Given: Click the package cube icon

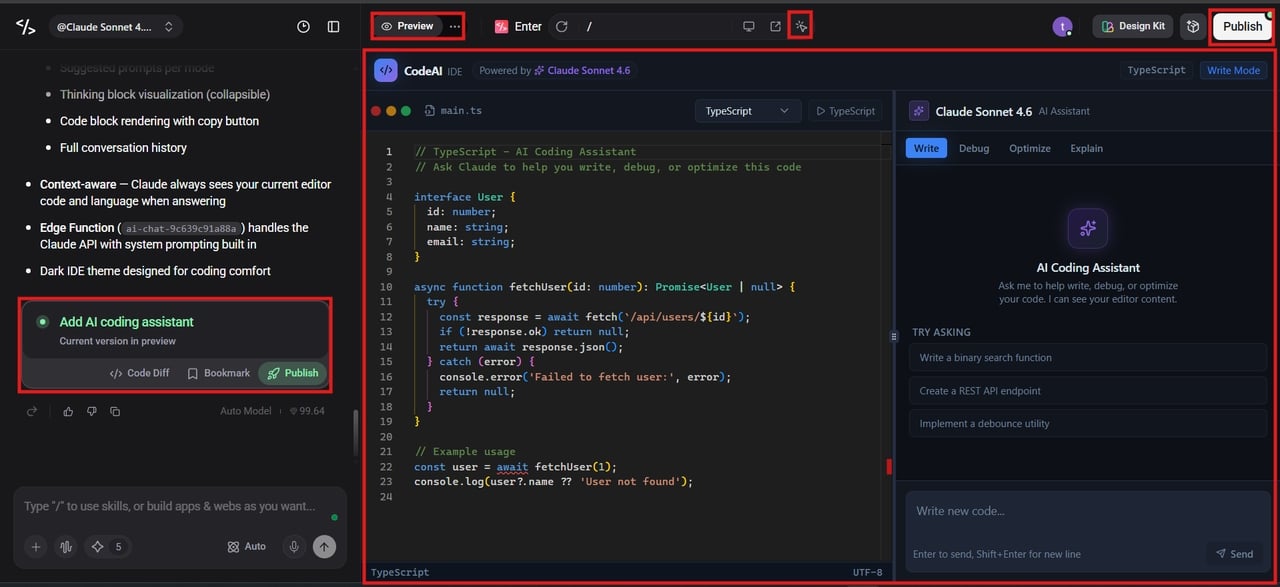Looking at the screenshot, I should (1192, 27).
